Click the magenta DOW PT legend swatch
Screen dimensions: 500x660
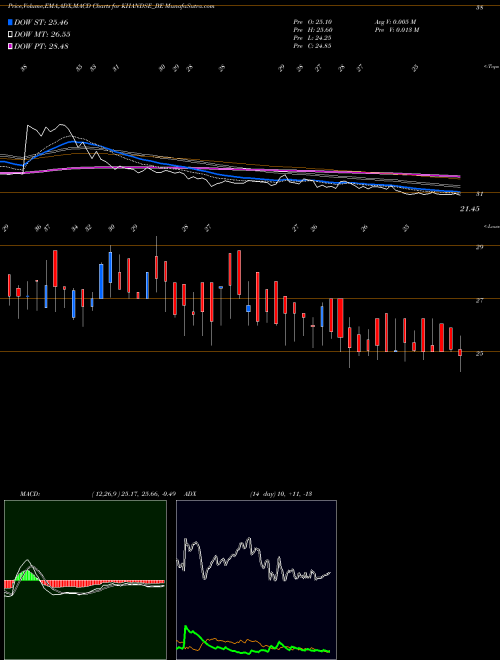tap(10, 46)
